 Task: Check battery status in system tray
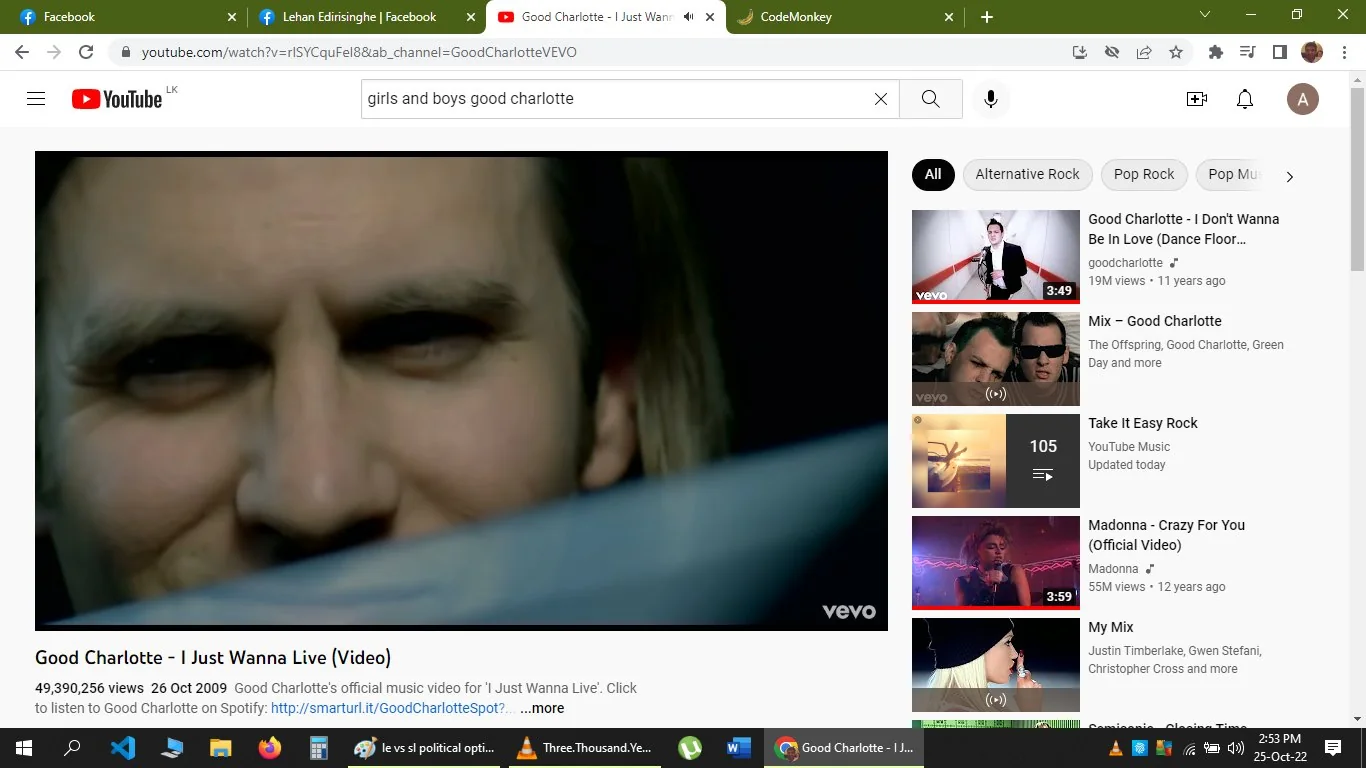(x=1212, y=748)
